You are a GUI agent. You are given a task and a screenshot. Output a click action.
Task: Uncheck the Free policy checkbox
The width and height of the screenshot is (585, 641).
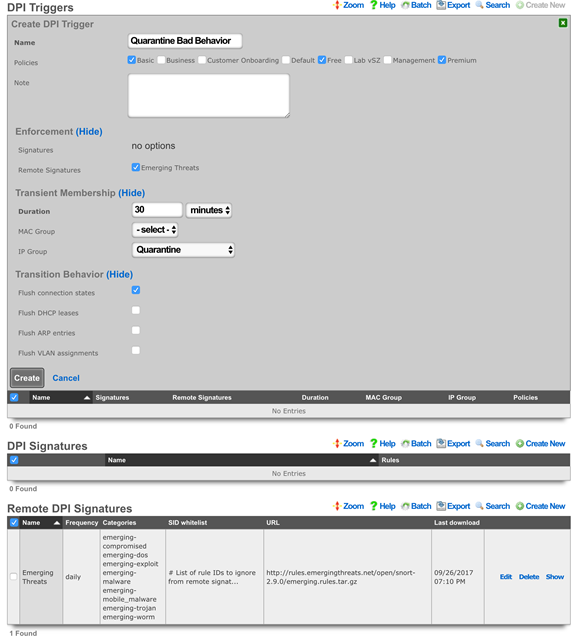[322, 60]
